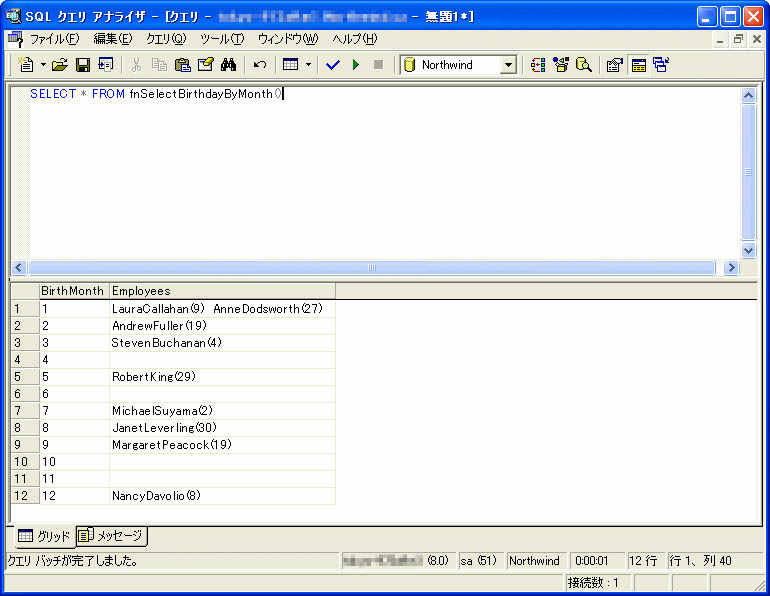Click the Paste clipboard icon
The width and height of the screenshot is (770, 596).
coord(182,65)
